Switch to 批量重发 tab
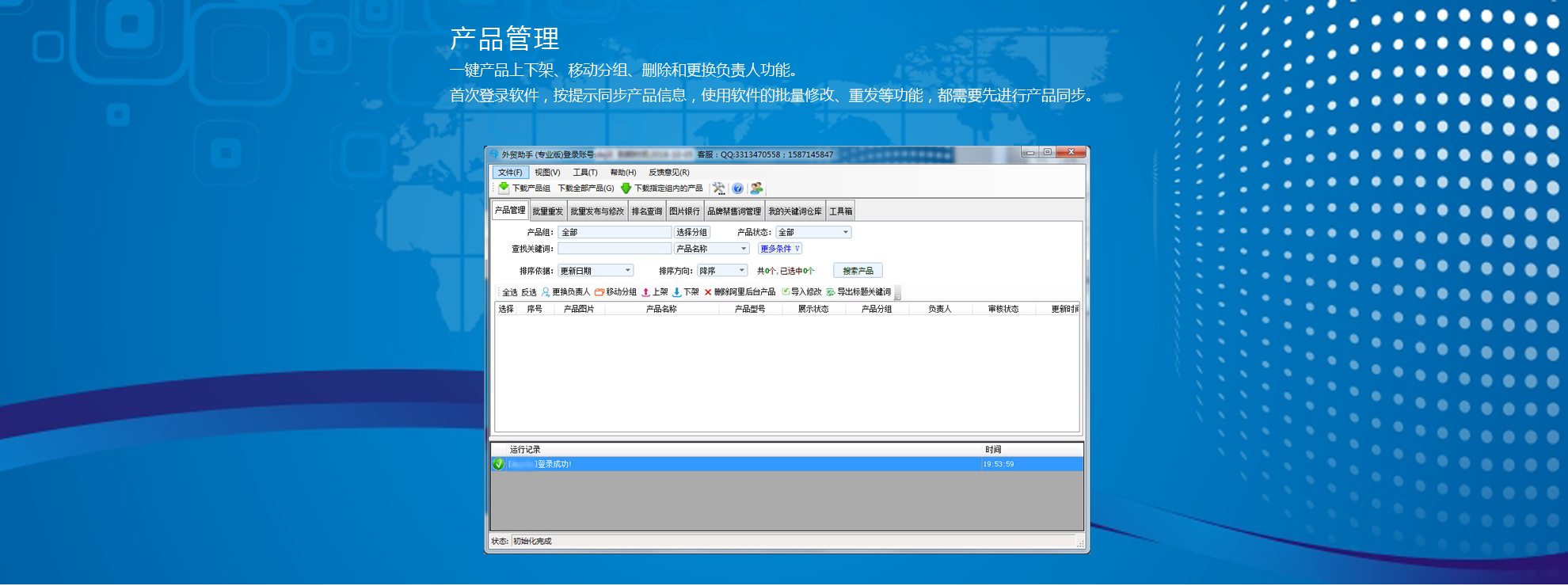 pos(548,211)
